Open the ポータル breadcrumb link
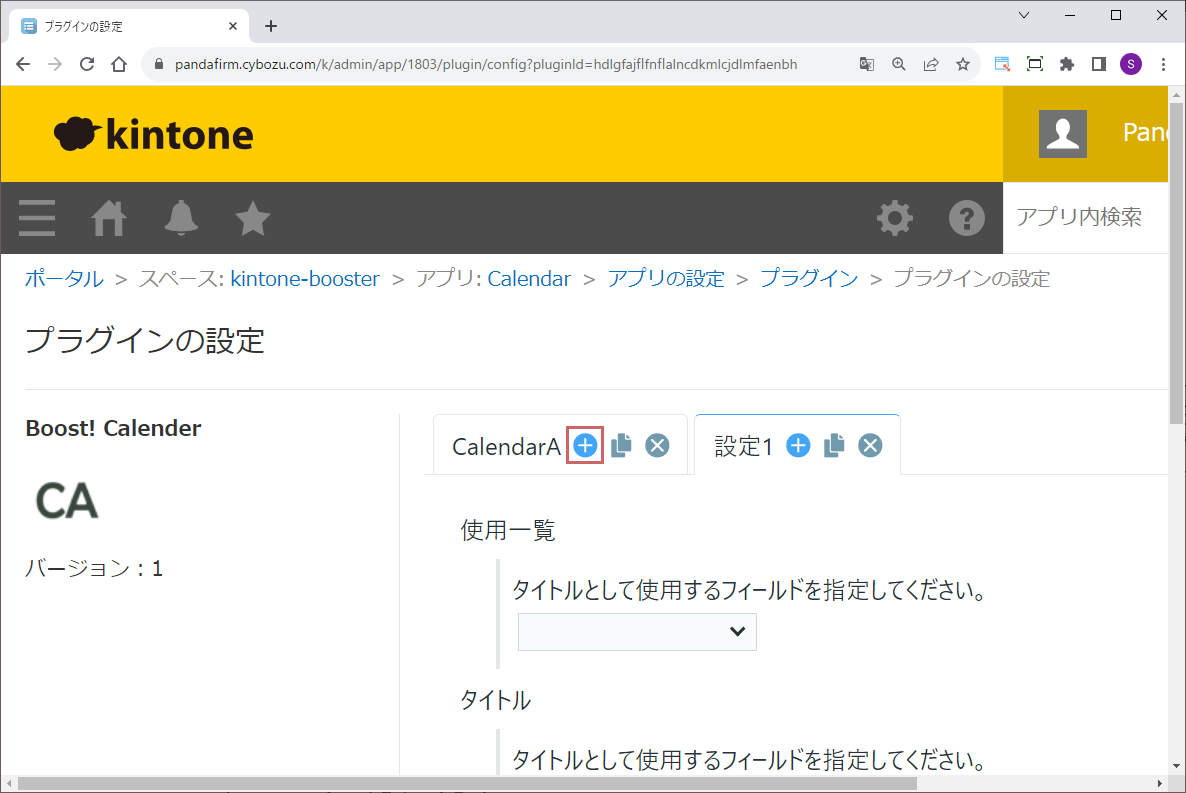Viewport: 1186px width, 793px height. 64,279
